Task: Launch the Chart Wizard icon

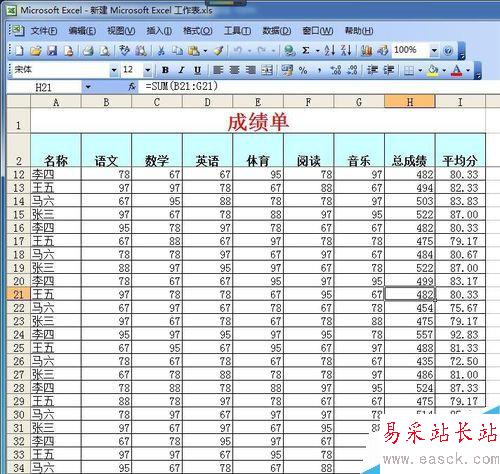Action: coord(367,51)
